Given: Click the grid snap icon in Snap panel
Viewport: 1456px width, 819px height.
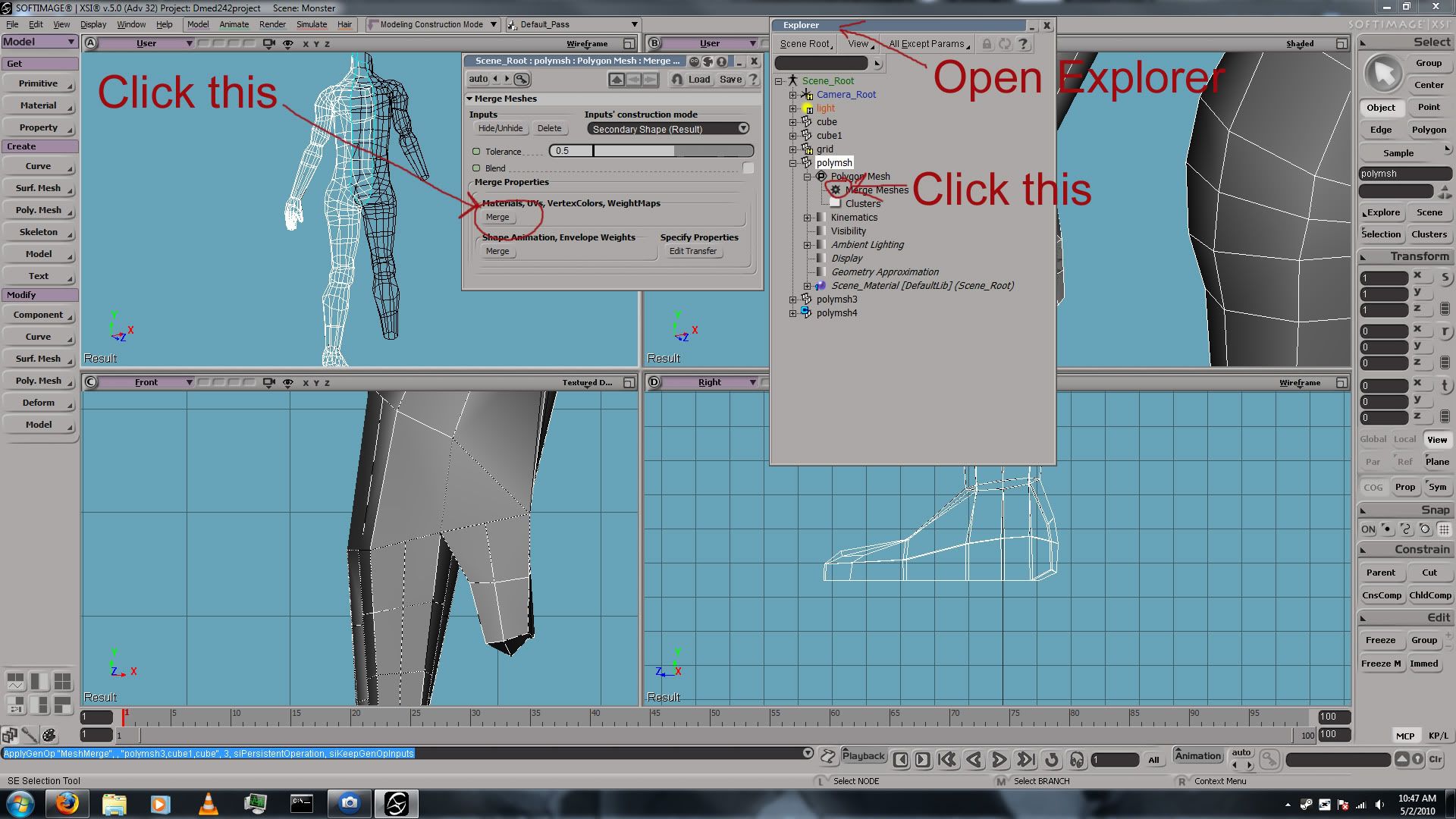Looking at the screenshot, I should [1444, 529].
